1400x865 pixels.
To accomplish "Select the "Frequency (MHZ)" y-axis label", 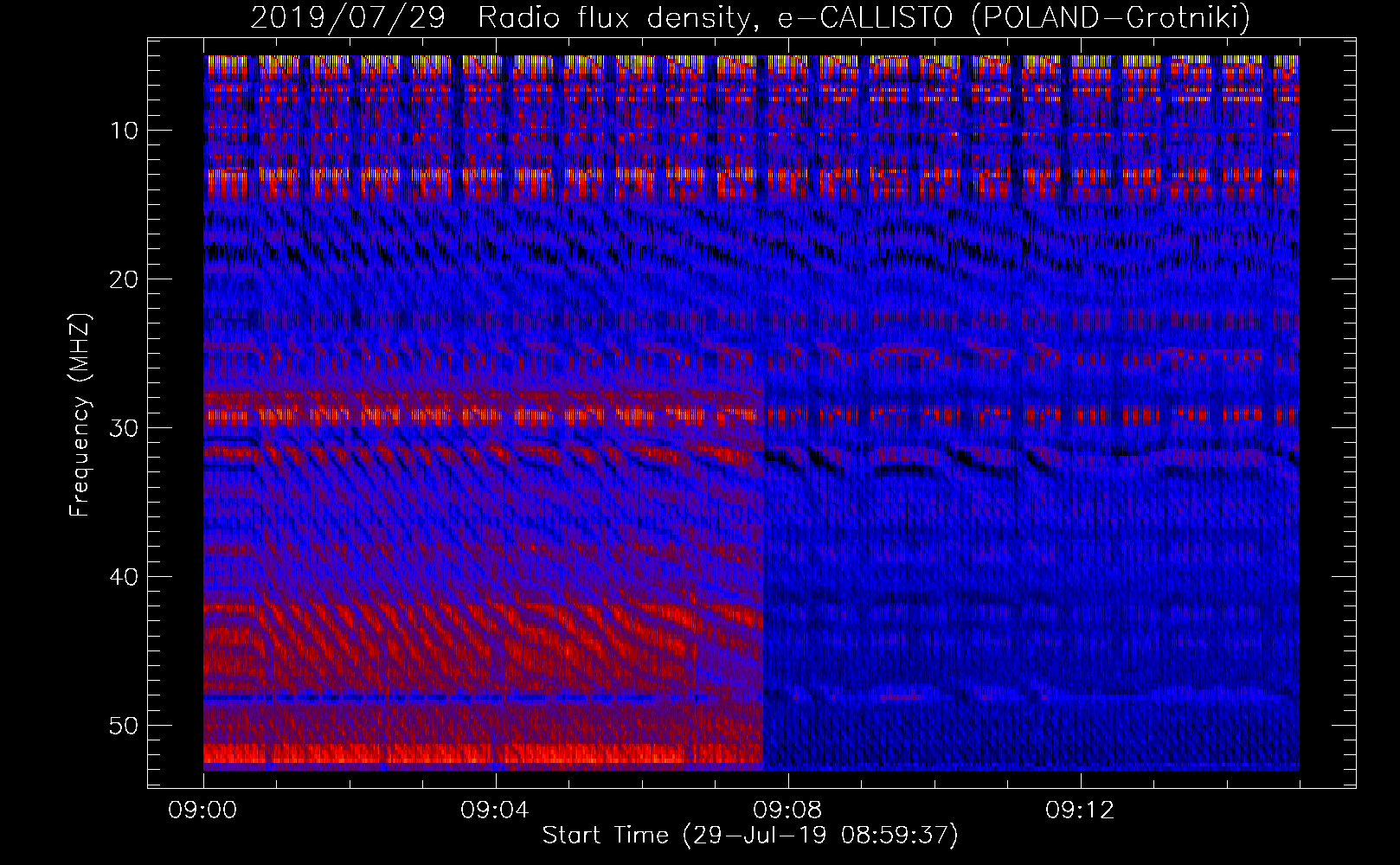I will (80, 414).
